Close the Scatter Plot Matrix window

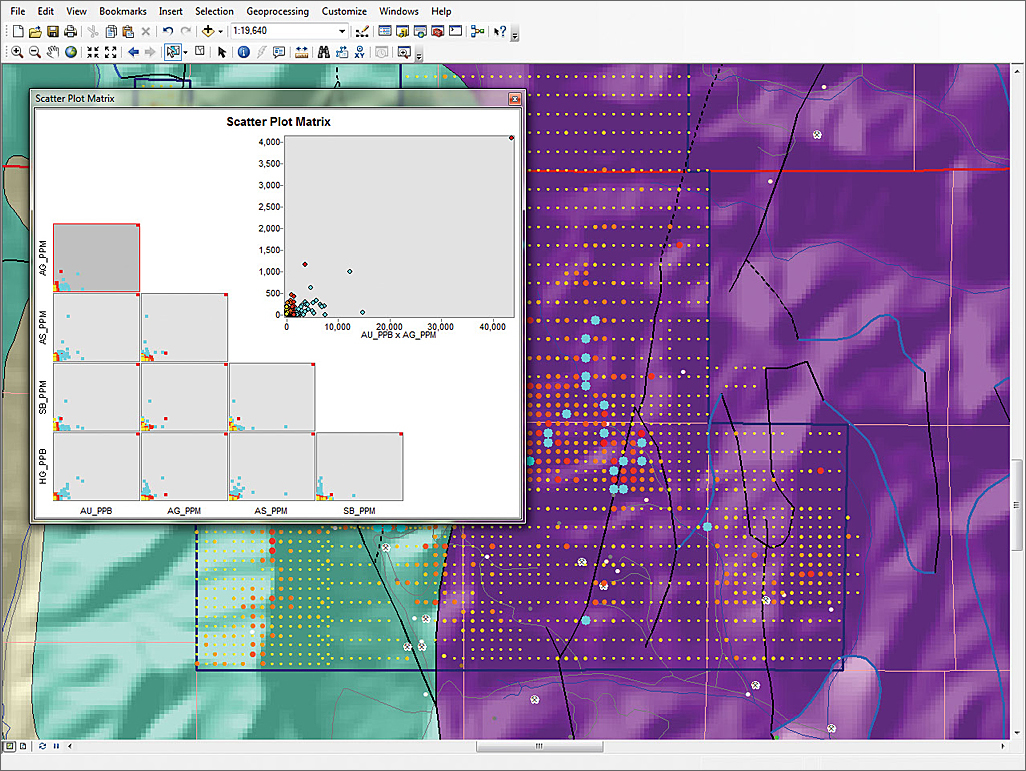pos(514,99)
